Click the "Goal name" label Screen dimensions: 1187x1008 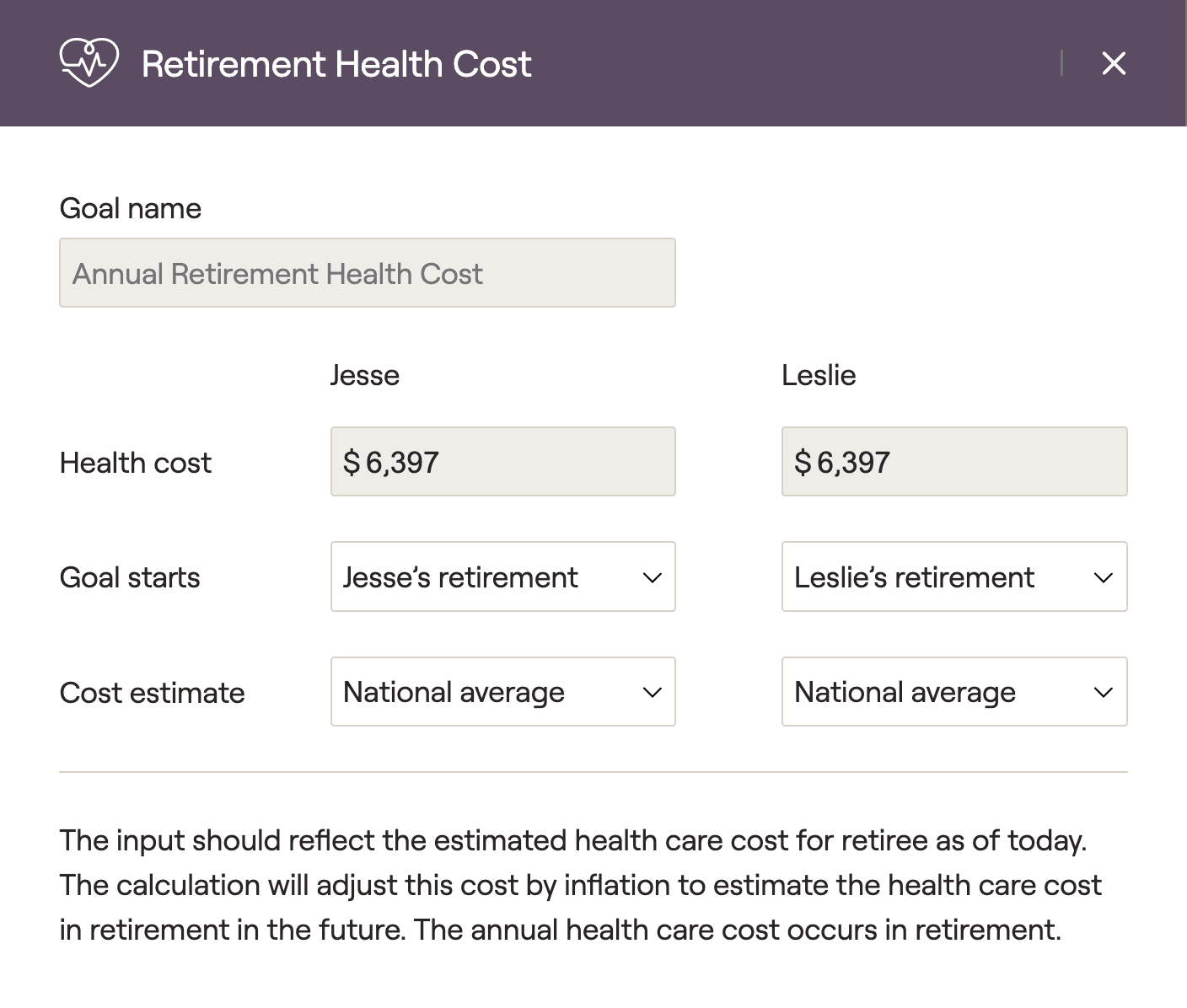pyautogui.click(x=131, y=208)
